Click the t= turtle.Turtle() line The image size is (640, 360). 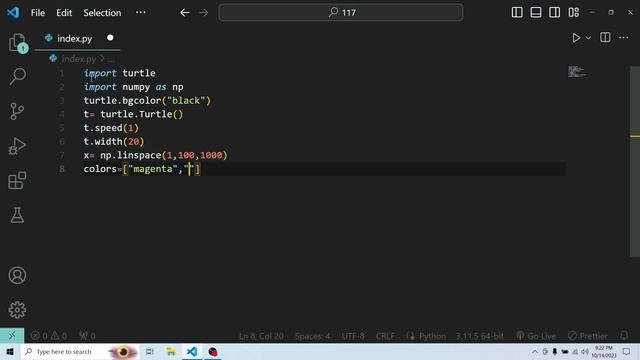(133, 114)
